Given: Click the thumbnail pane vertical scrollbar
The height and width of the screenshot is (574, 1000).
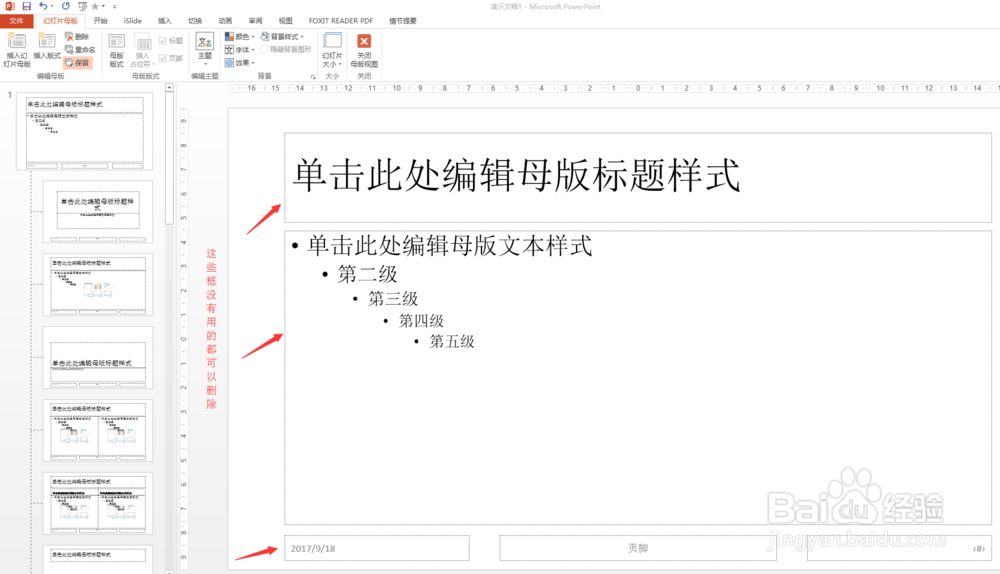Looking at the screenshot, I should [x=169, y=158].
